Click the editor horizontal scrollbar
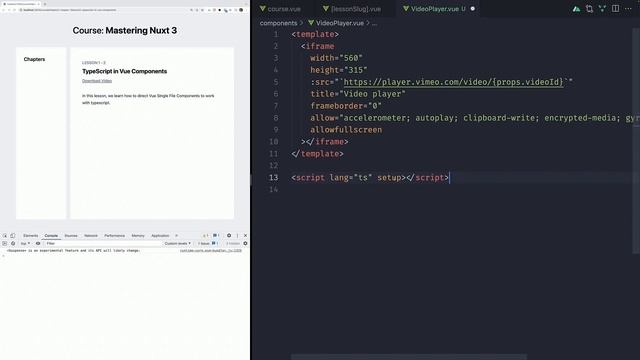 (x=408, y=357)
